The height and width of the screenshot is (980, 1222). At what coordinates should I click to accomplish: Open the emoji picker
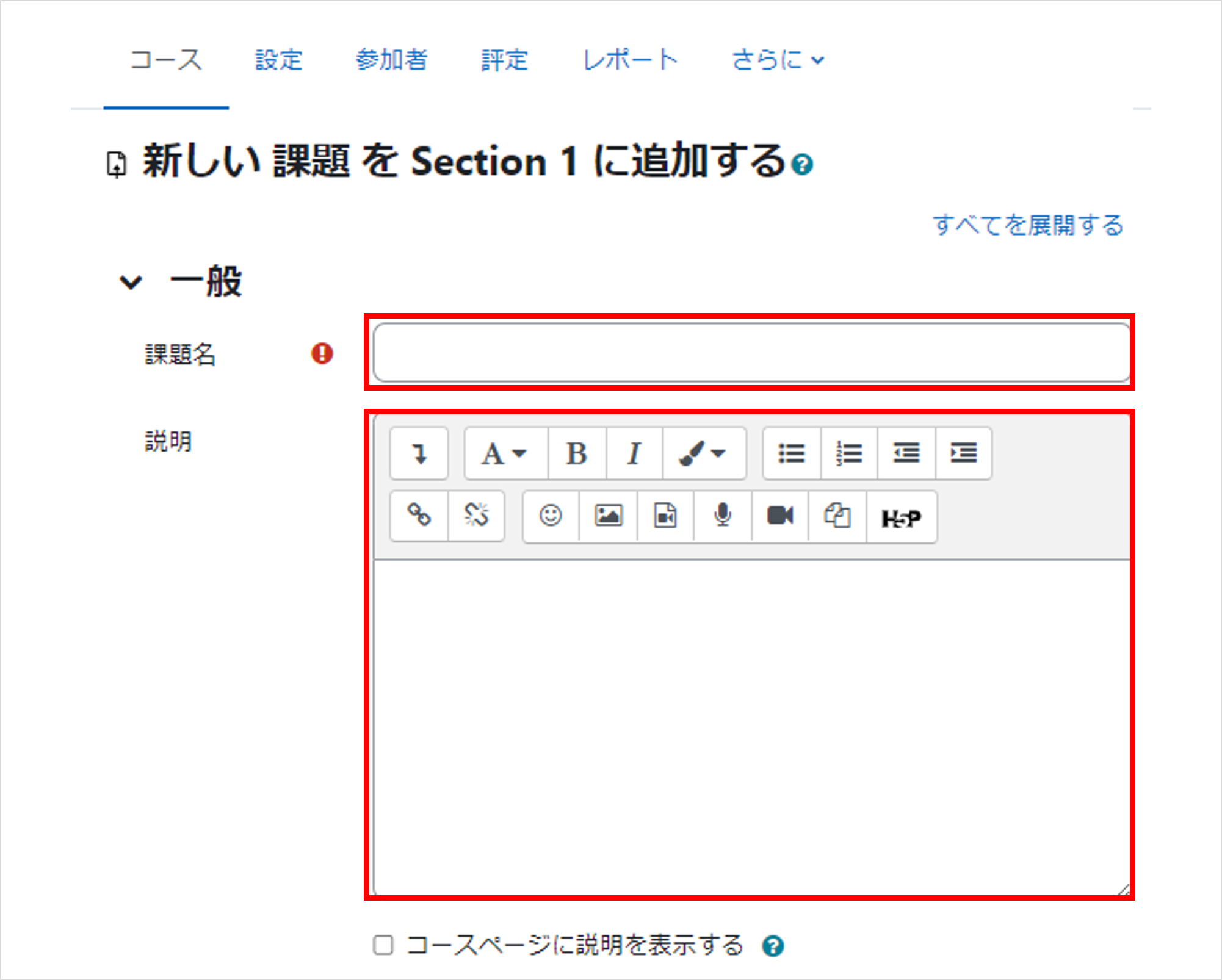(551, 516)
